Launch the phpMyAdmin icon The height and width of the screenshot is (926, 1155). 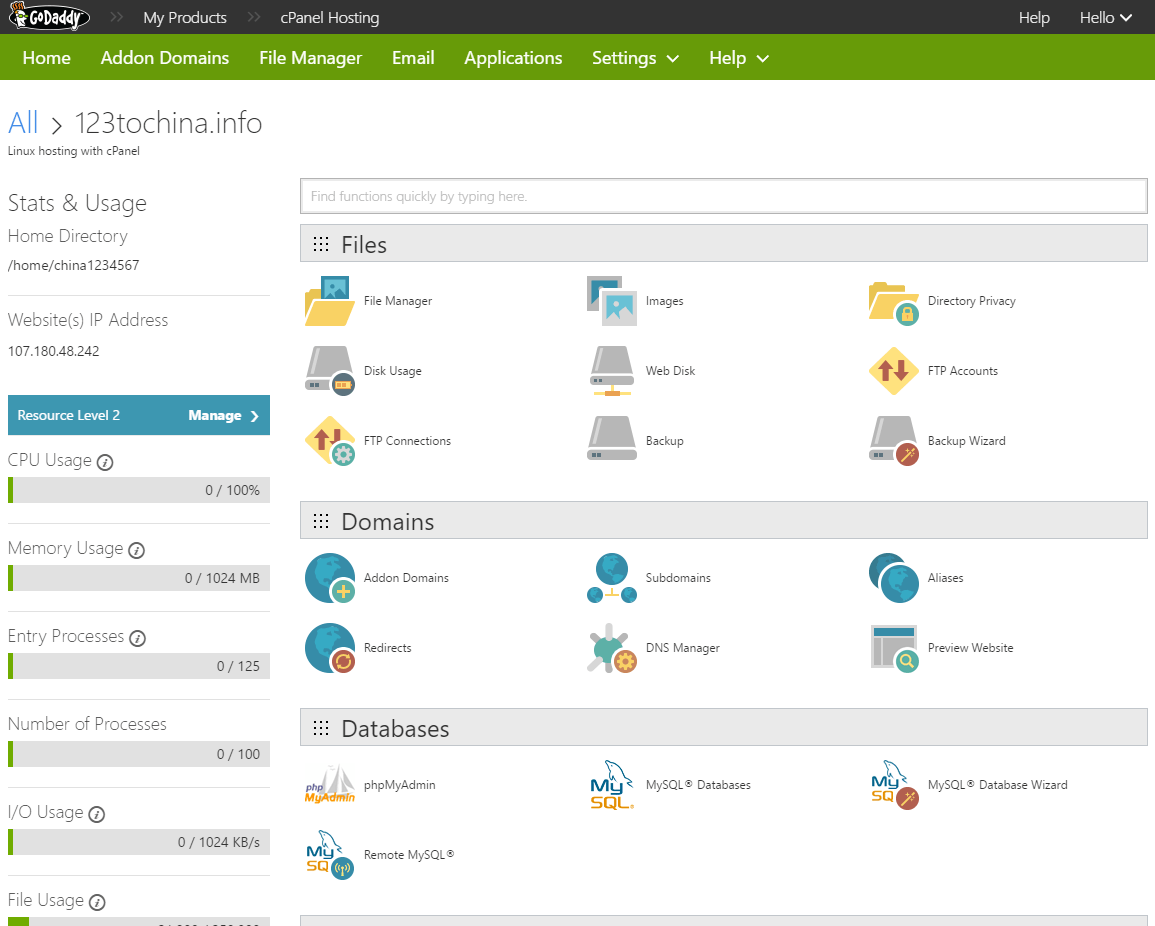click(x=329, y=785)
